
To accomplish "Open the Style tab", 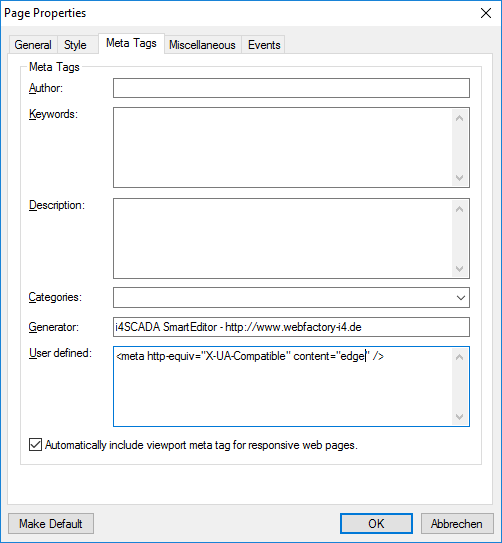I will click(75, 45).
